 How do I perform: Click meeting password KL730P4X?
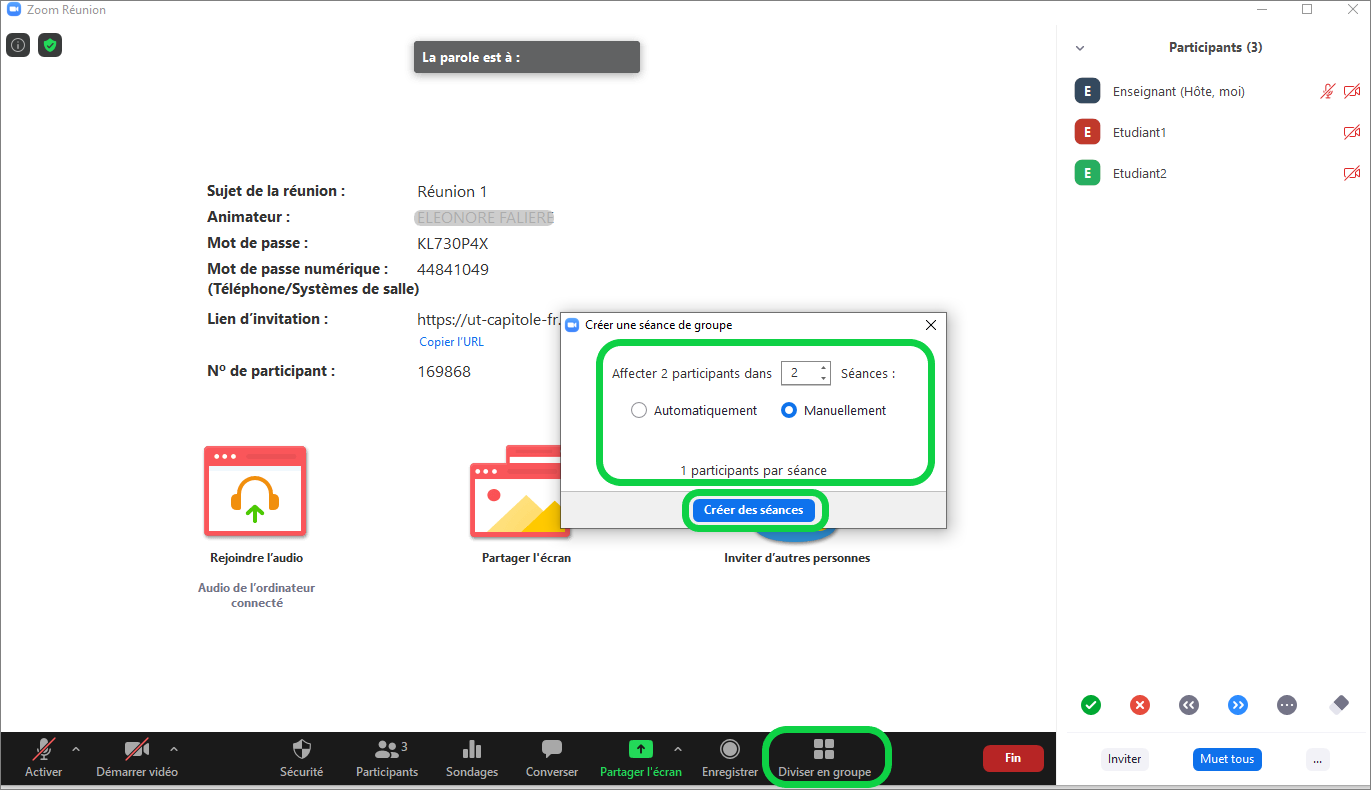tap(453, 243)
